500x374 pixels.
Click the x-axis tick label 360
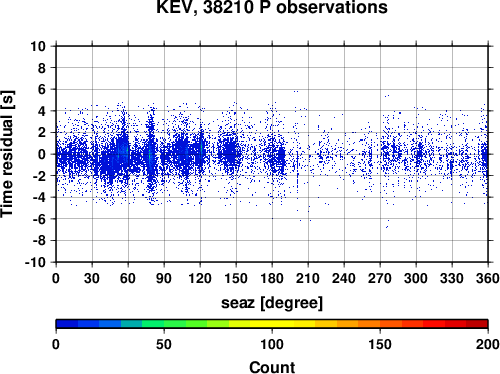[x=488, y=278]
